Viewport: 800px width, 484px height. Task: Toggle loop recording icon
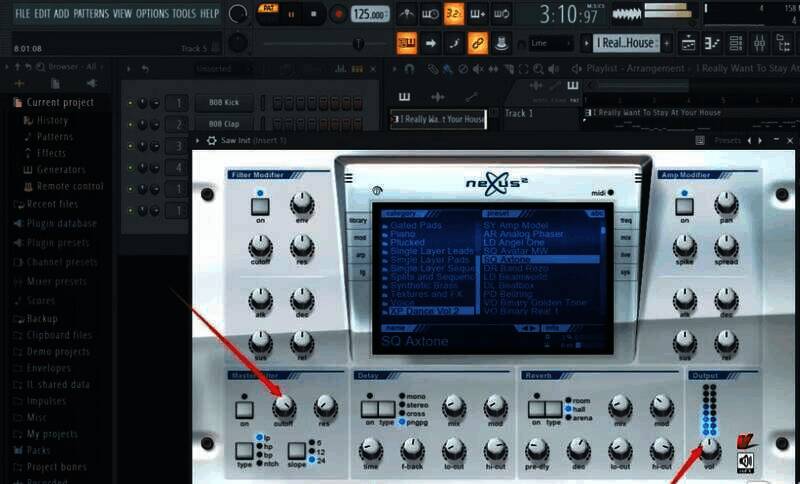click(x=502, y=14)
